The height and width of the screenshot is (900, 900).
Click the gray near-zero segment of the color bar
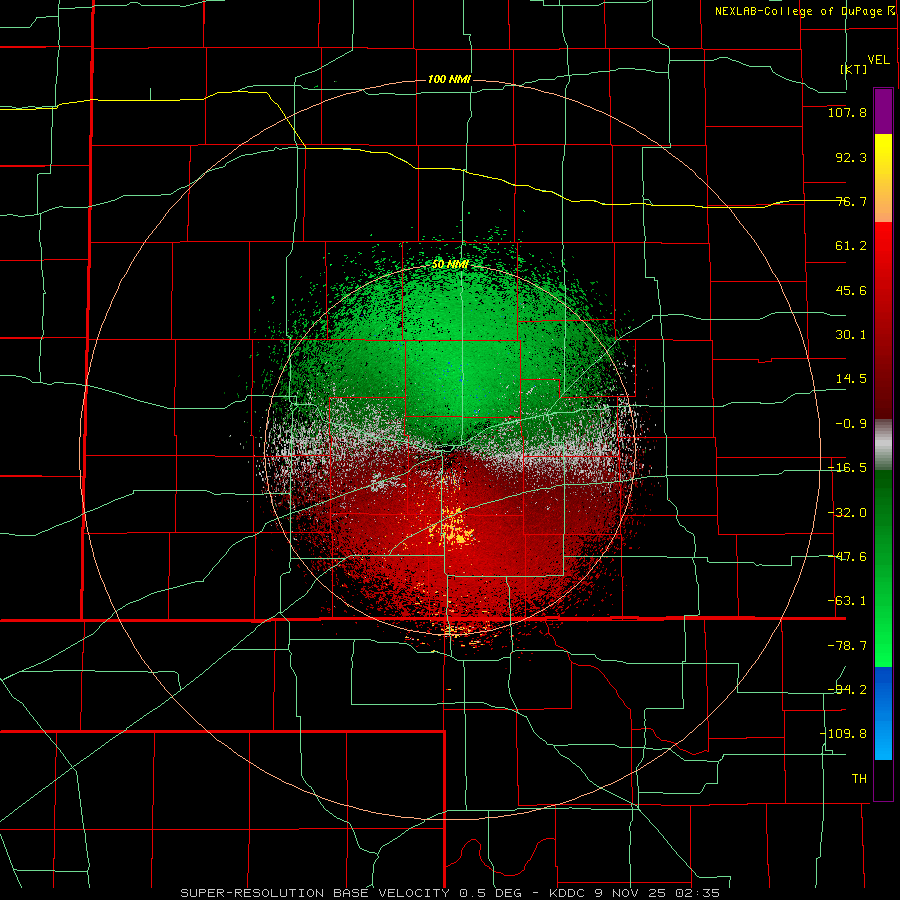pos(883,445)
